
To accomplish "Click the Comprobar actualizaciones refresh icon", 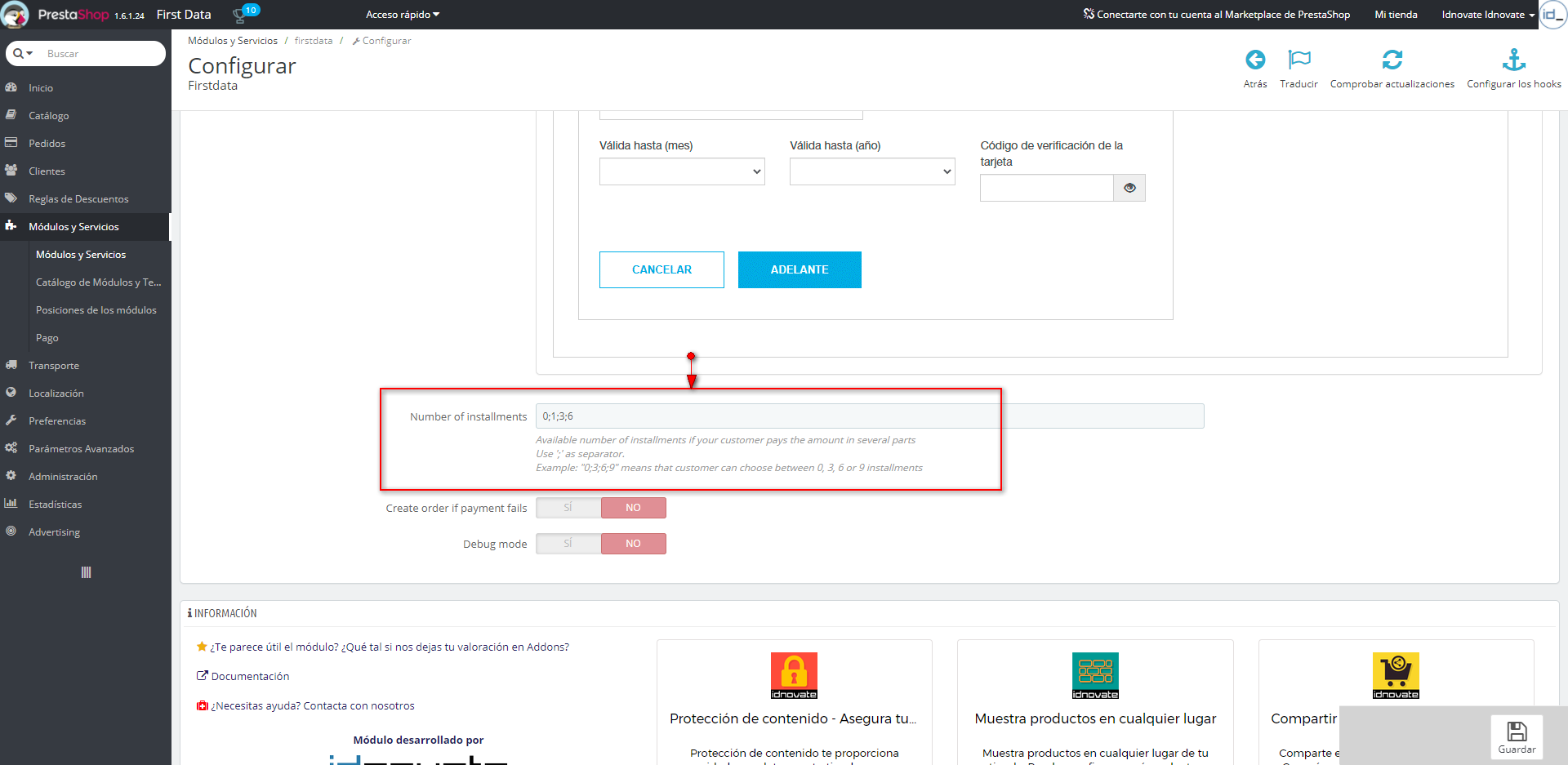I will tap(1392, 60).
